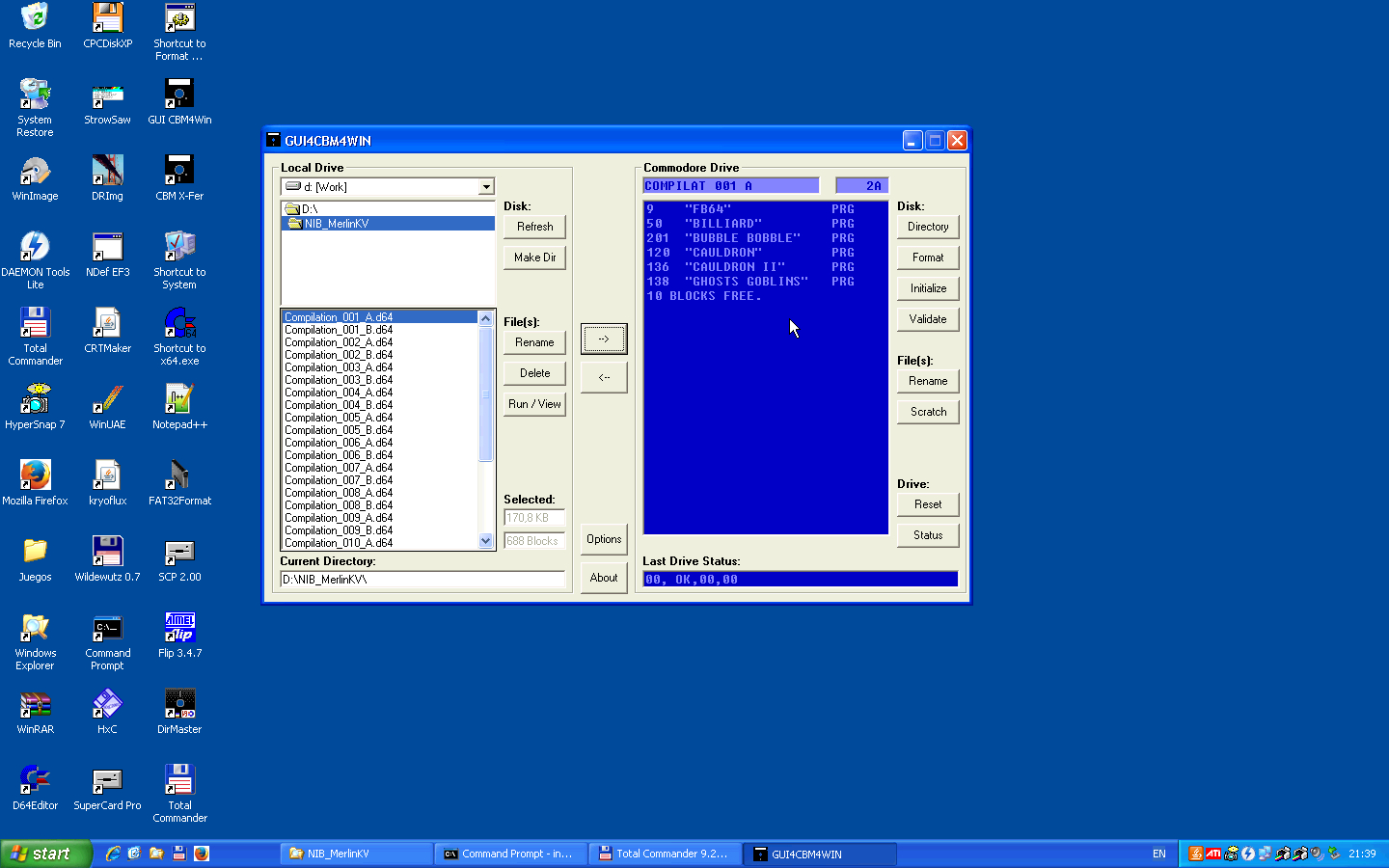Select the kryoflux desktop icon

[107, 483]
